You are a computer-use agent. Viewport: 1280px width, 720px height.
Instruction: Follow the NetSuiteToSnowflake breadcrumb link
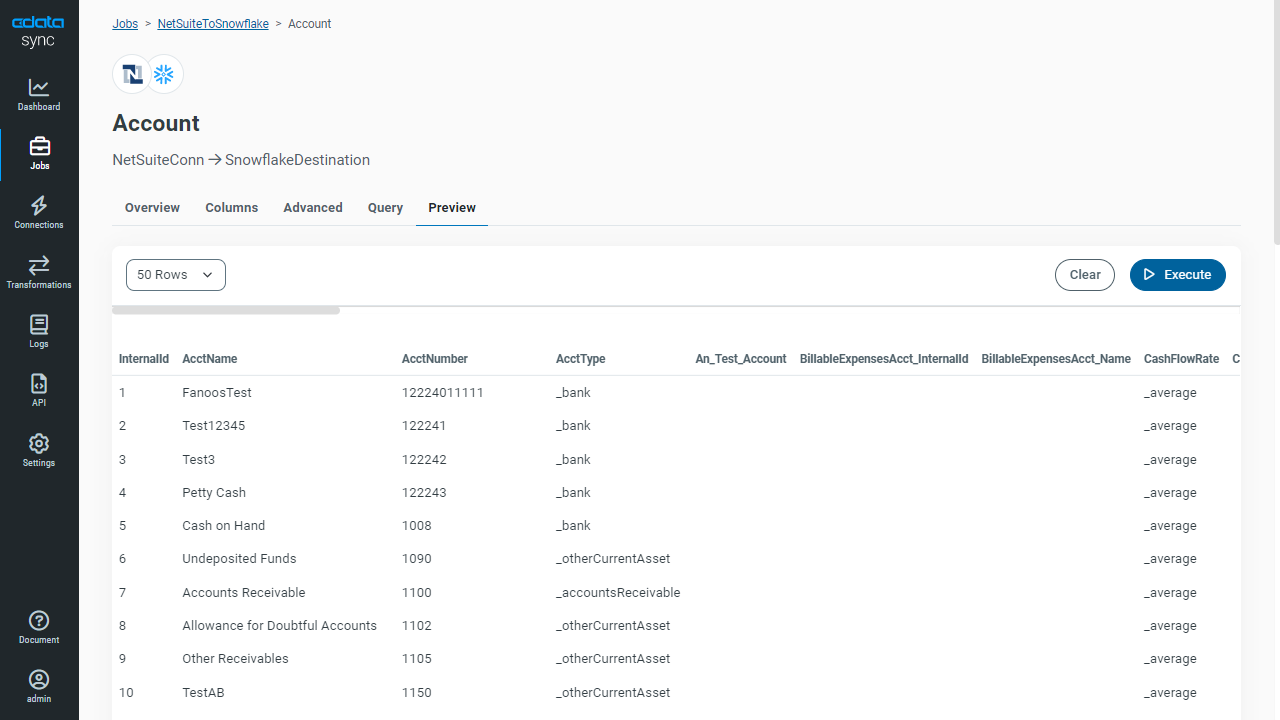coord(213,24)
